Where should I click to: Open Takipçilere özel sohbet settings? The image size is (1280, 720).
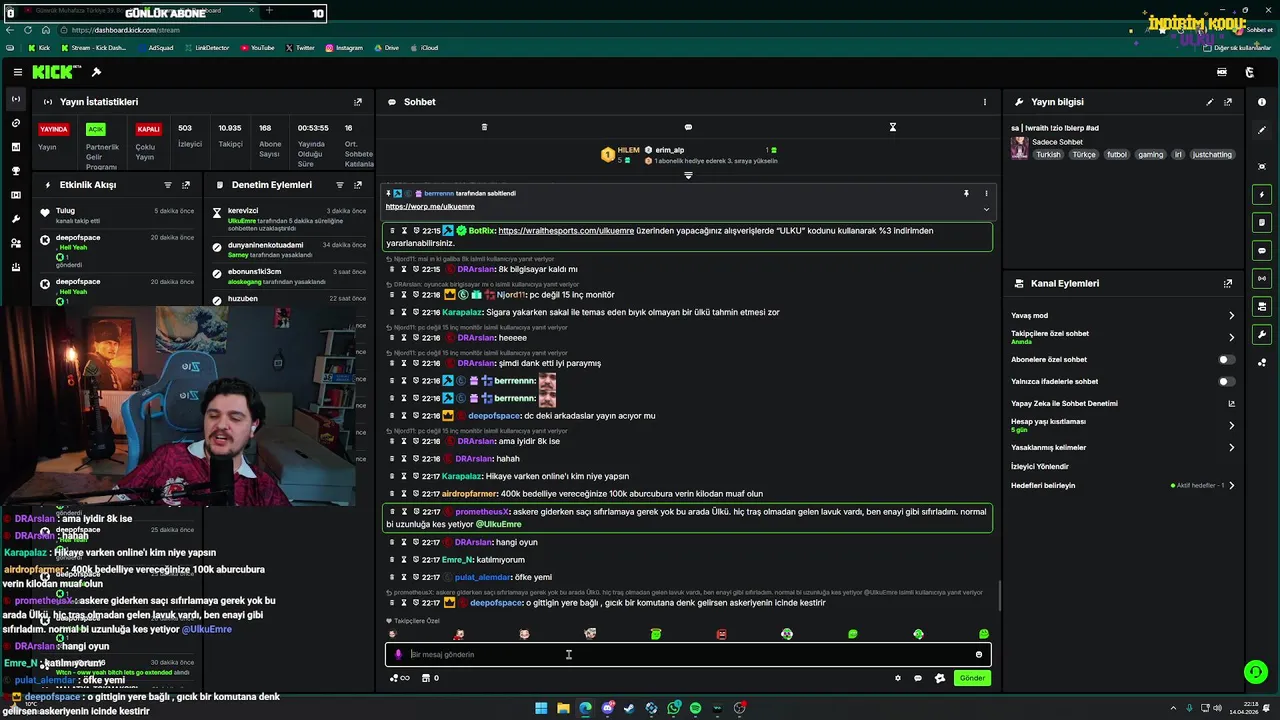[1123, 337]
